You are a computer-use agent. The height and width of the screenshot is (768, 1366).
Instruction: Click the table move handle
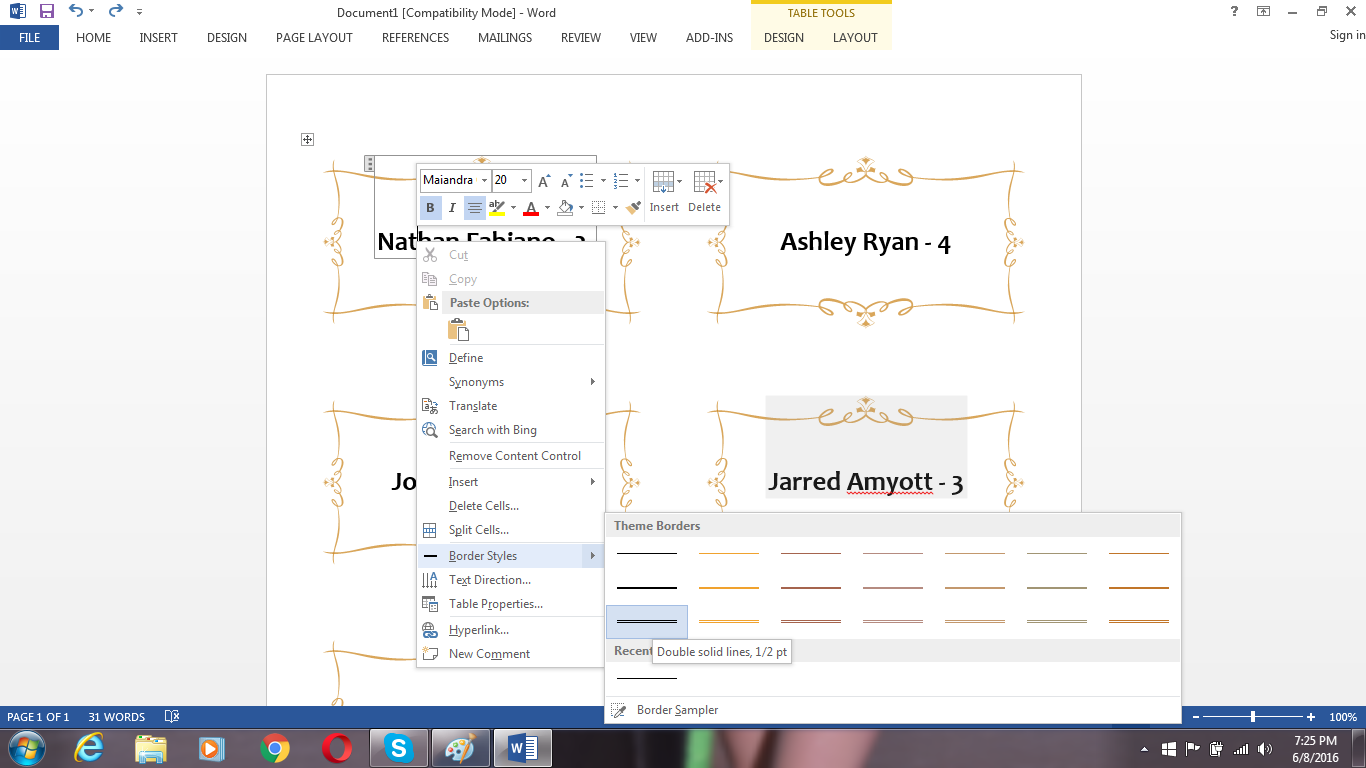tap(308, 140)
